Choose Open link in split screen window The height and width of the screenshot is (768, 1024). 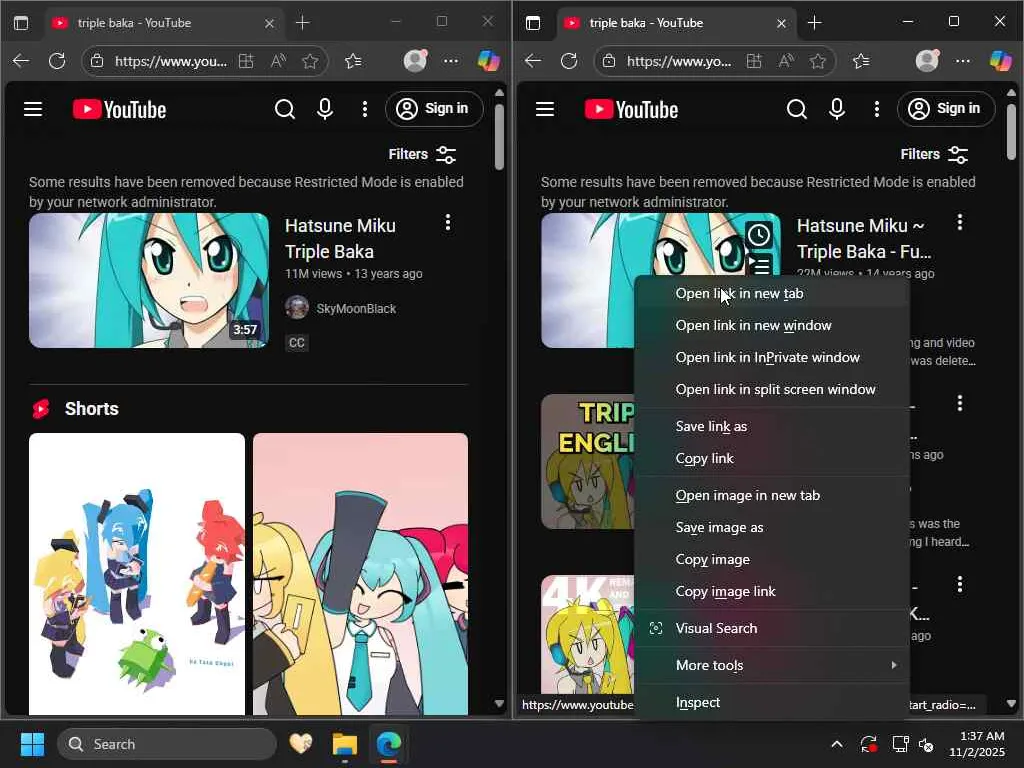pos(773,389)
